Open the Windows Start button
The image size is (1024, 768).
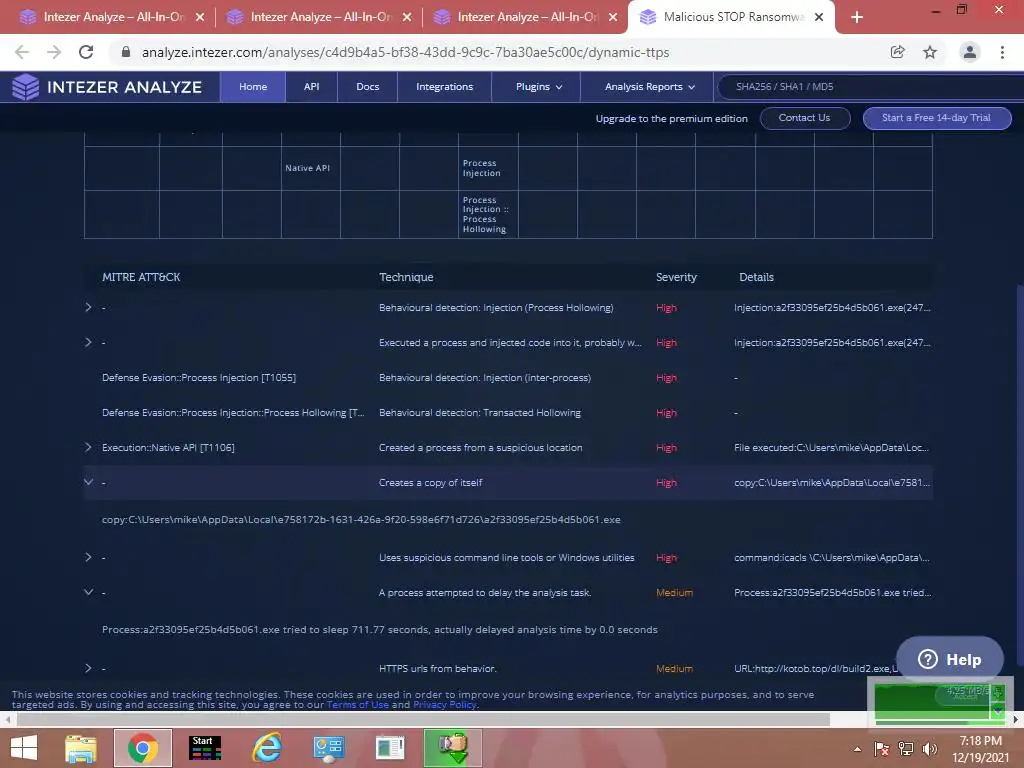pos(24,747)
